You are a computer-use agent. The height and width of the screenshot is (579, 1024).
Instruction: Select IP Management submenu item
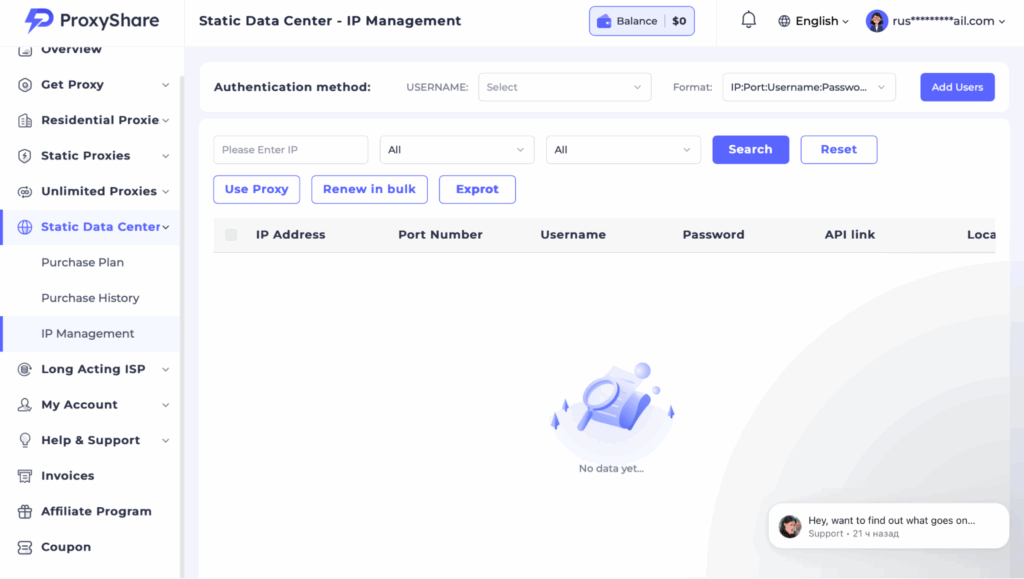coord(88,334)
